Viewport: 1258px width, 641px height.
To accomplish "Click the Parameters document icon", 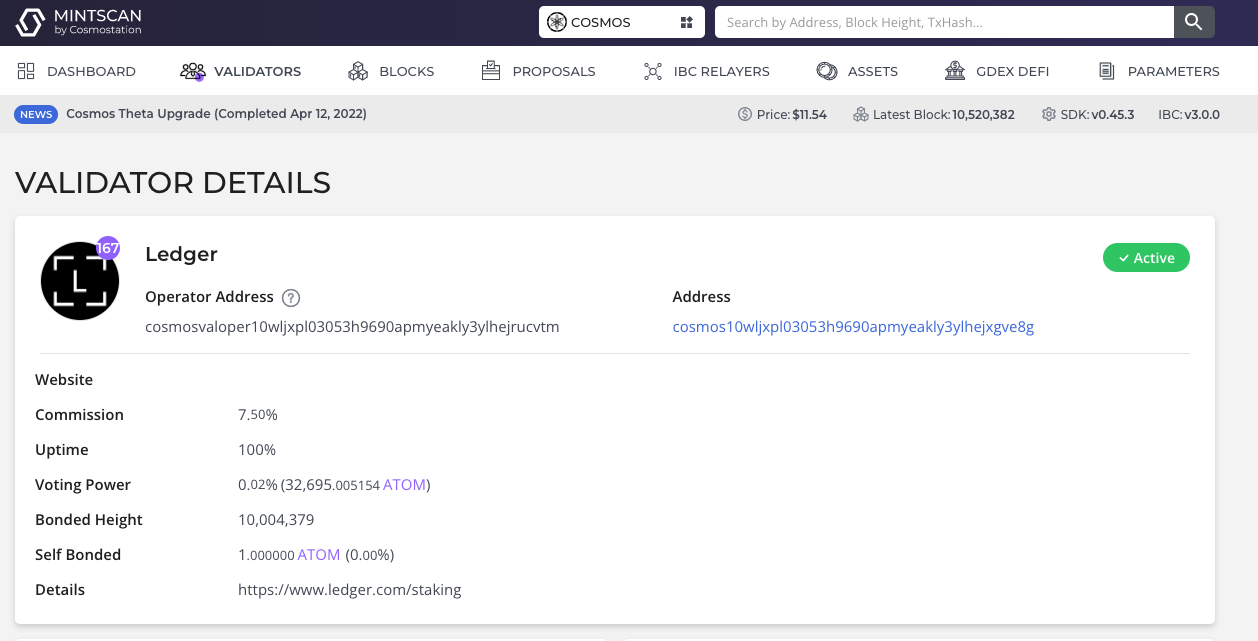I will (x=1106, y=71).
